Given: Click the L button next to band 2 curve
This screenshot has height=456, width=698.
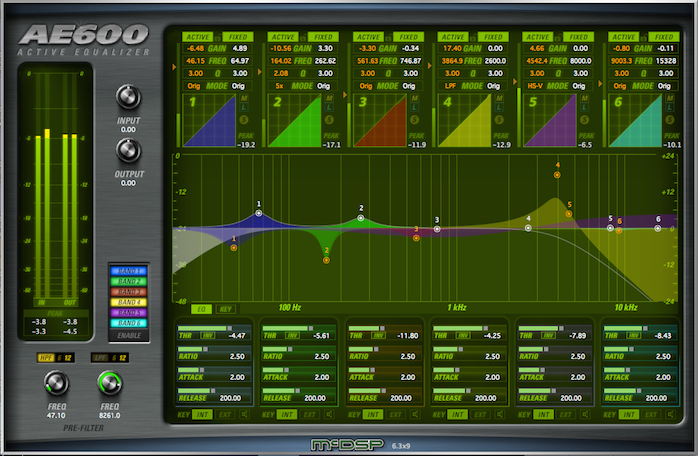Looking at the screenshot, I should [329, 107].
